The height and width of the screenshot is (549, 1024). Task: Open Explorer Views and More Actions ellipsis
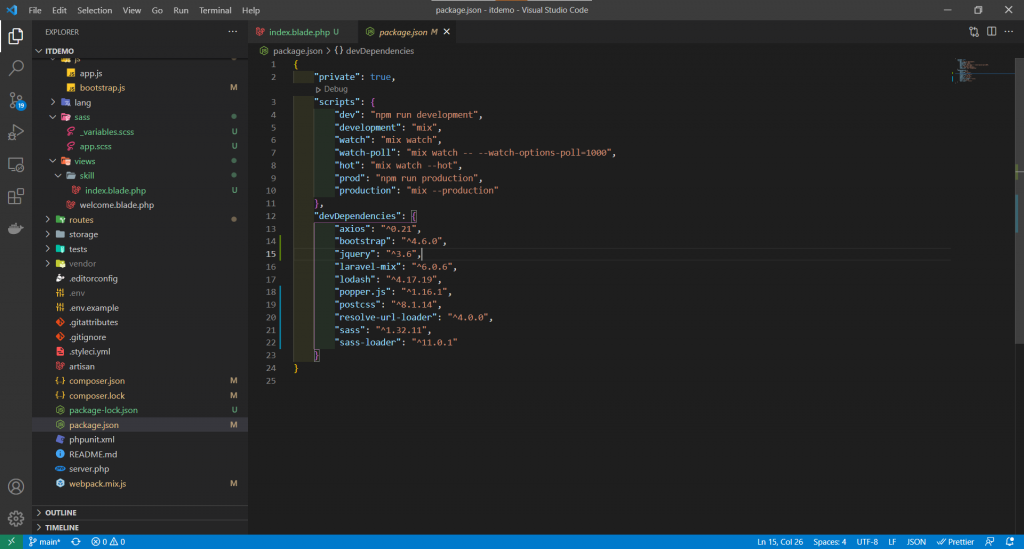coord(232,32)
